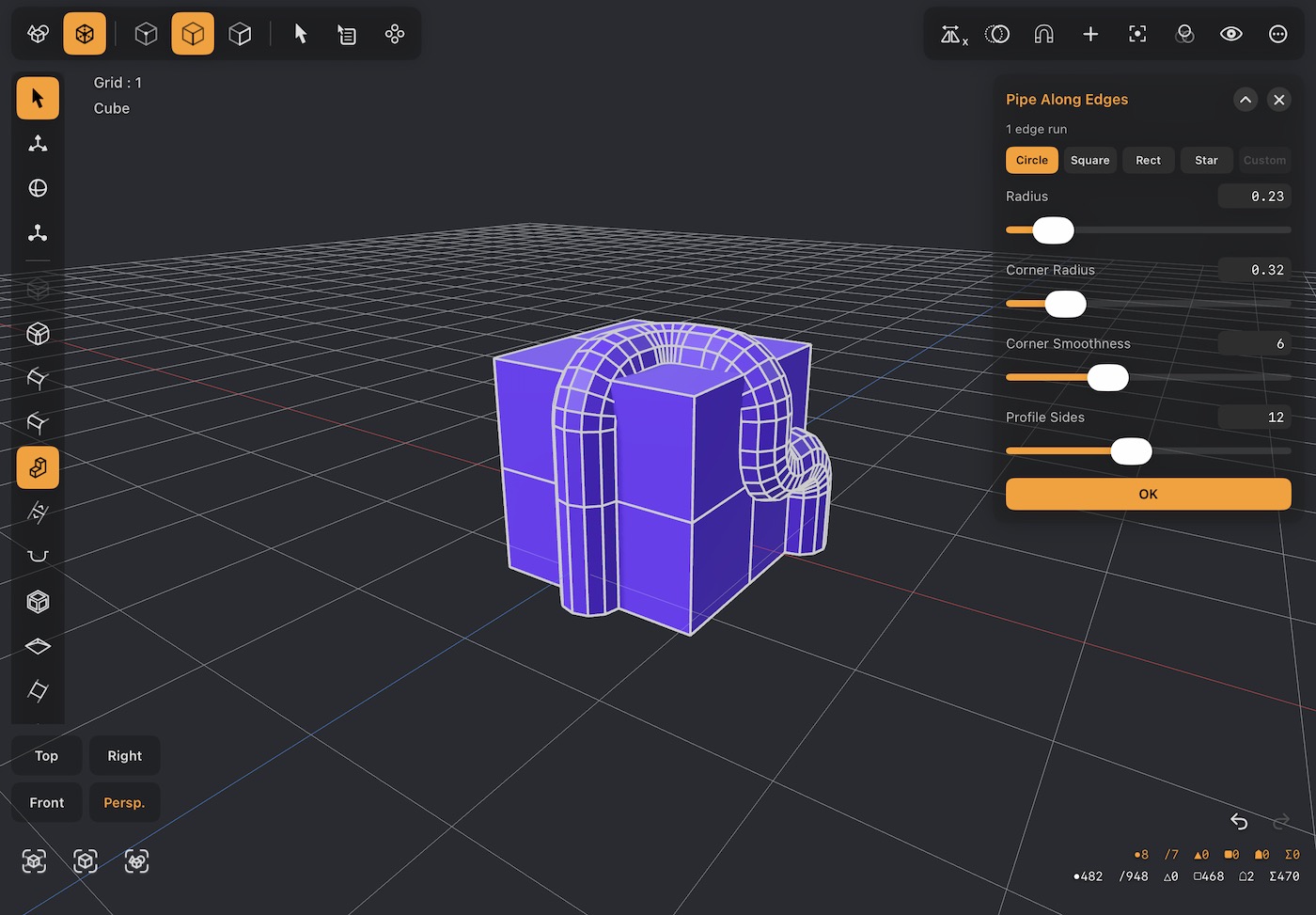Switch to the Top view
This screenshot has height=915, width=1316.
tap(47, 756)
